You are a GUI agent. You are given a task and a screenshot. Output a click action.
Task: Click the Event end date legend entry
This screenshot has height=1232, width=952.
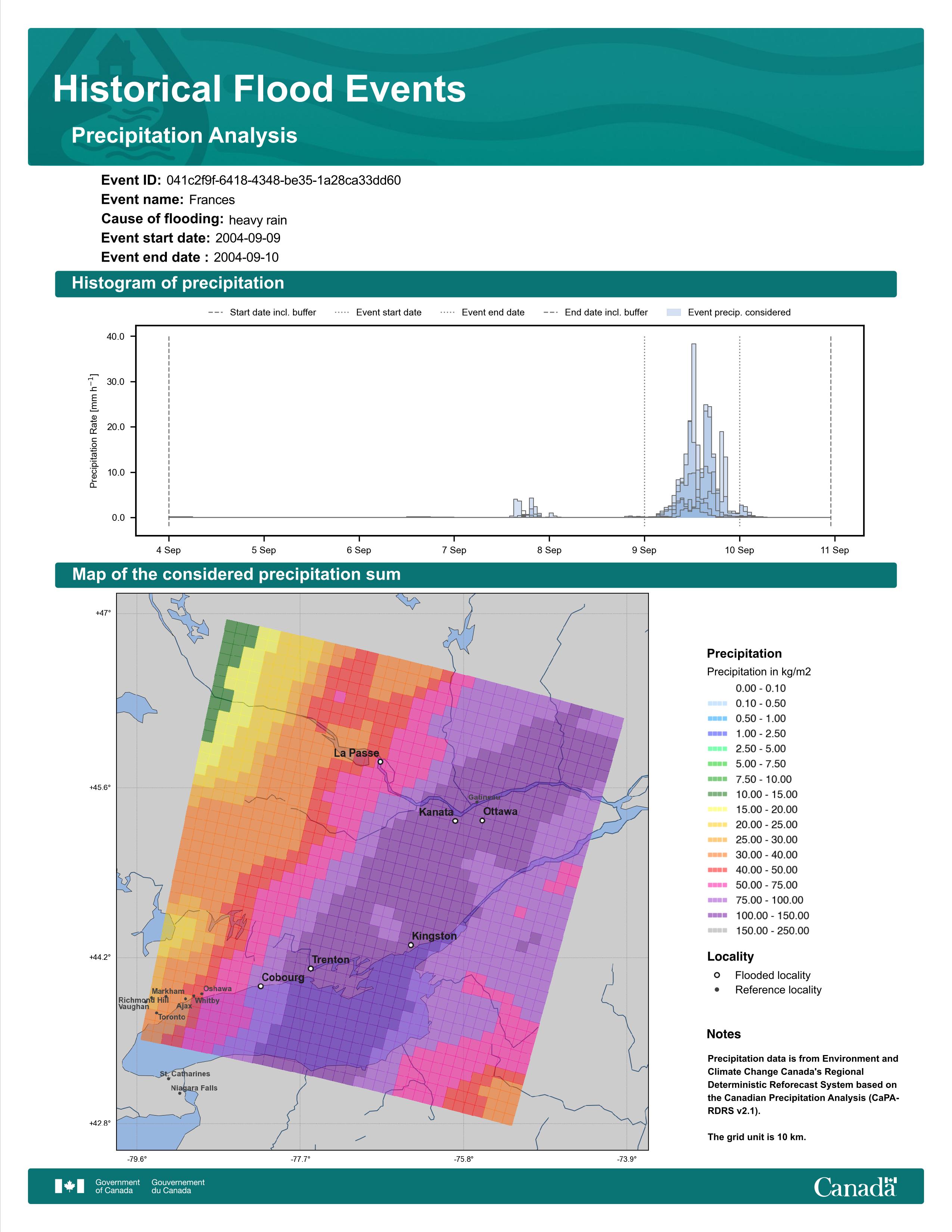point(482,312)
